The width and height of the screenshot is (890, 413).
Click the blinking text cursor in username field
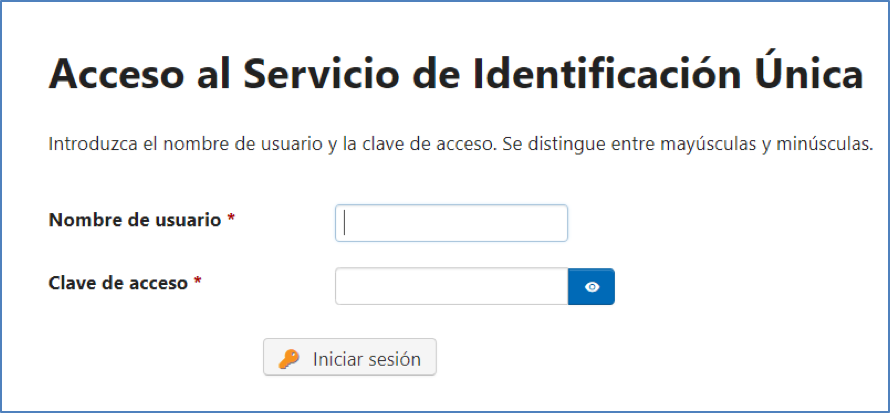pyautogui.click(x=345, y=223)
